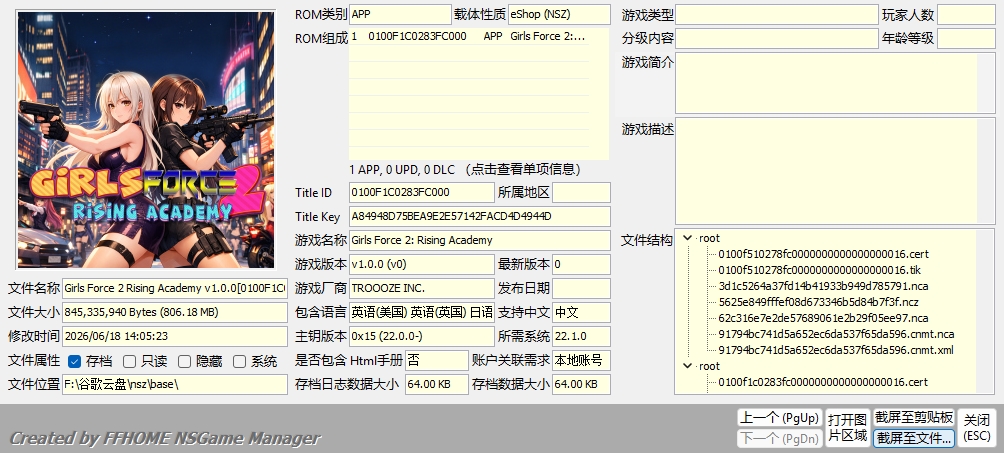Collapse the second root tree node
Viewport: 1004px width, 453px height.
688,367
